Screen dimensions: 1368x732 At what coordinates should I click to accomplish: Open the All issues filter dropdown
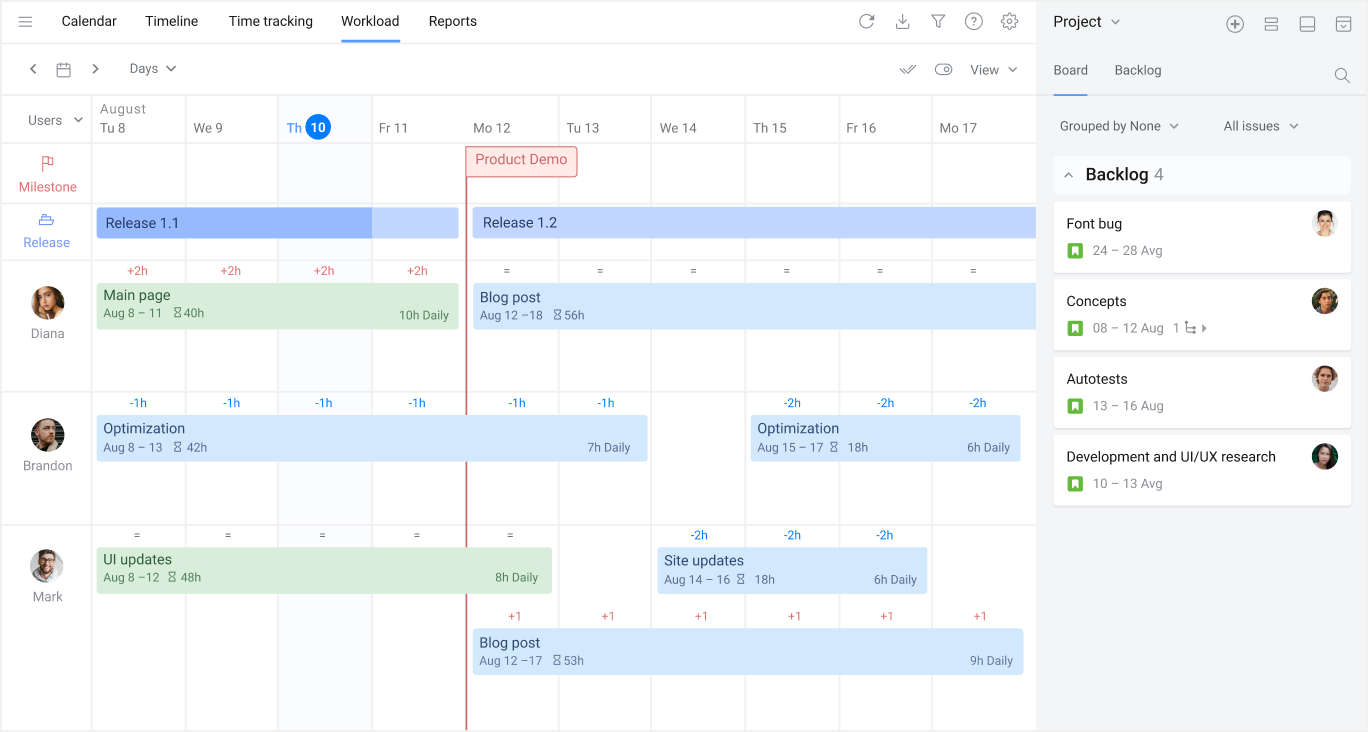point(1261,126)
